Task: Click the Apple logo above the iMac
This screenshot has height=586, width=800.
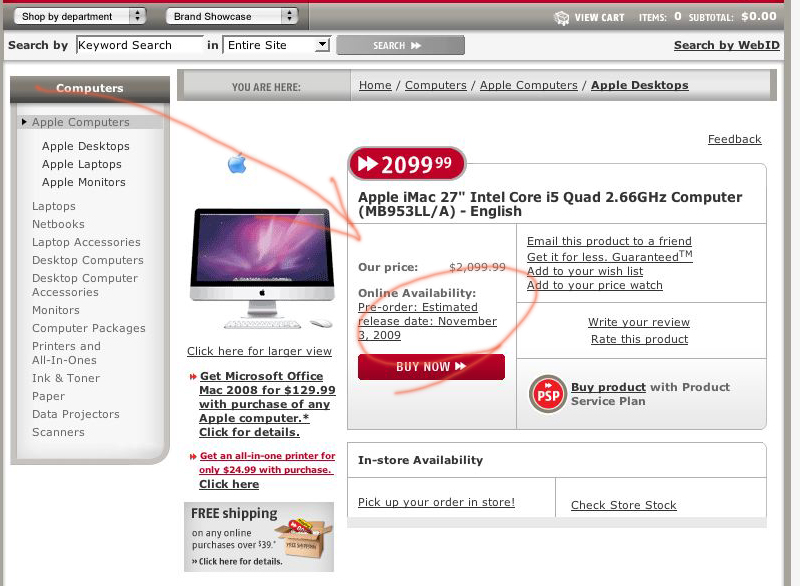Action: point(237,163)
